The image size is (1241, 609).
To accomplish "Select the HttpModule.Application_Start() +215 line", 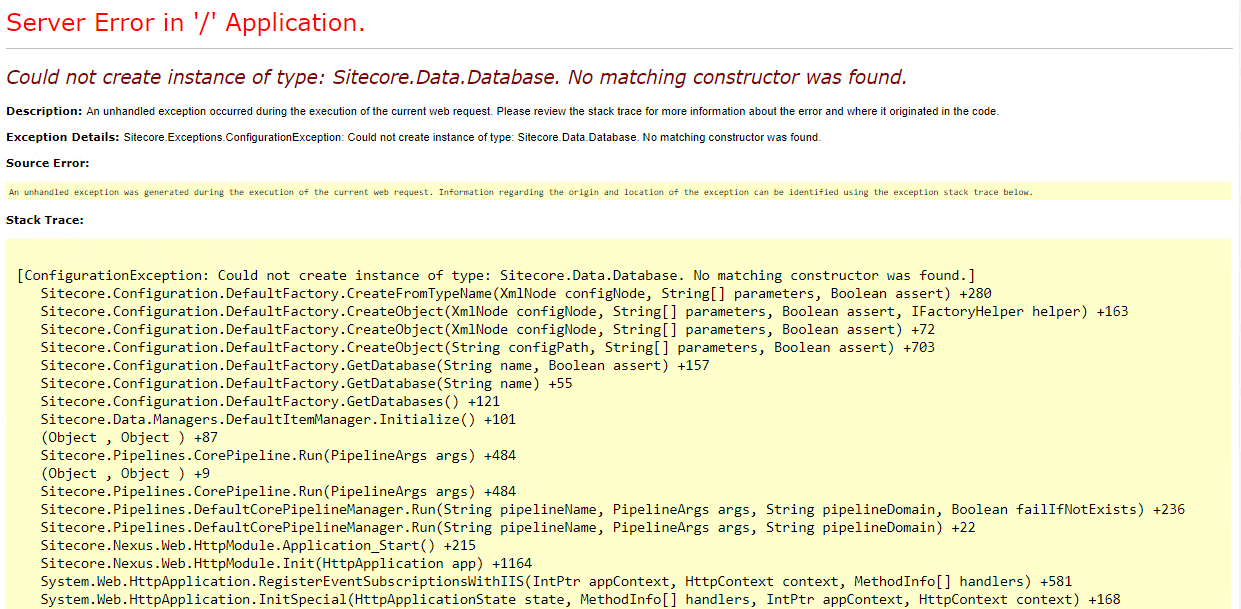I will click(x=259, y=545).
